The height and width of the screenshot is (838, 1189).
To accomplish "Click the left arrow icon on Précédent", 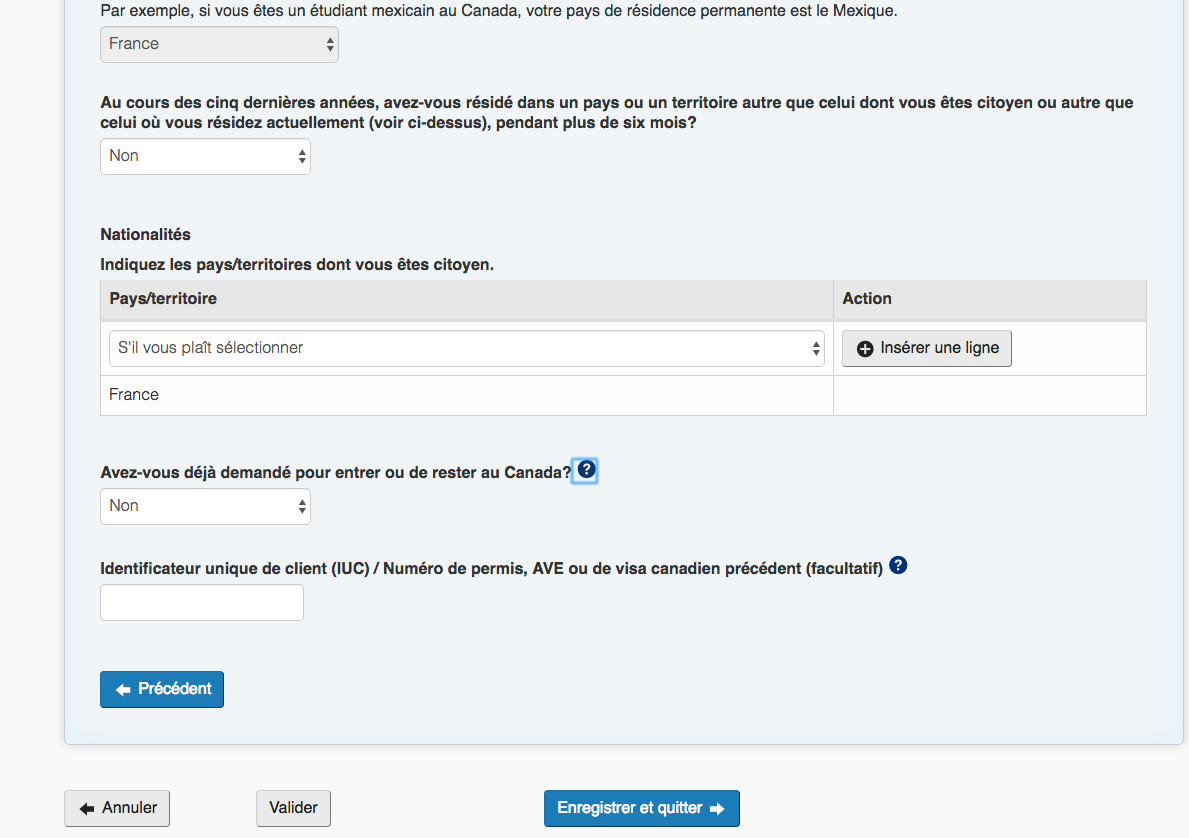I will pyautogui.click(x=123, y=690).
